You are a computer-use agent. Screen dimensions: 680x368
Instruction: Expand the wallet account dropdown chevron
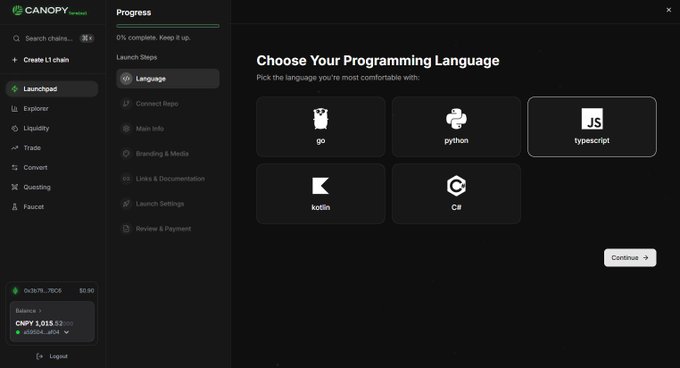coord(66,332)
